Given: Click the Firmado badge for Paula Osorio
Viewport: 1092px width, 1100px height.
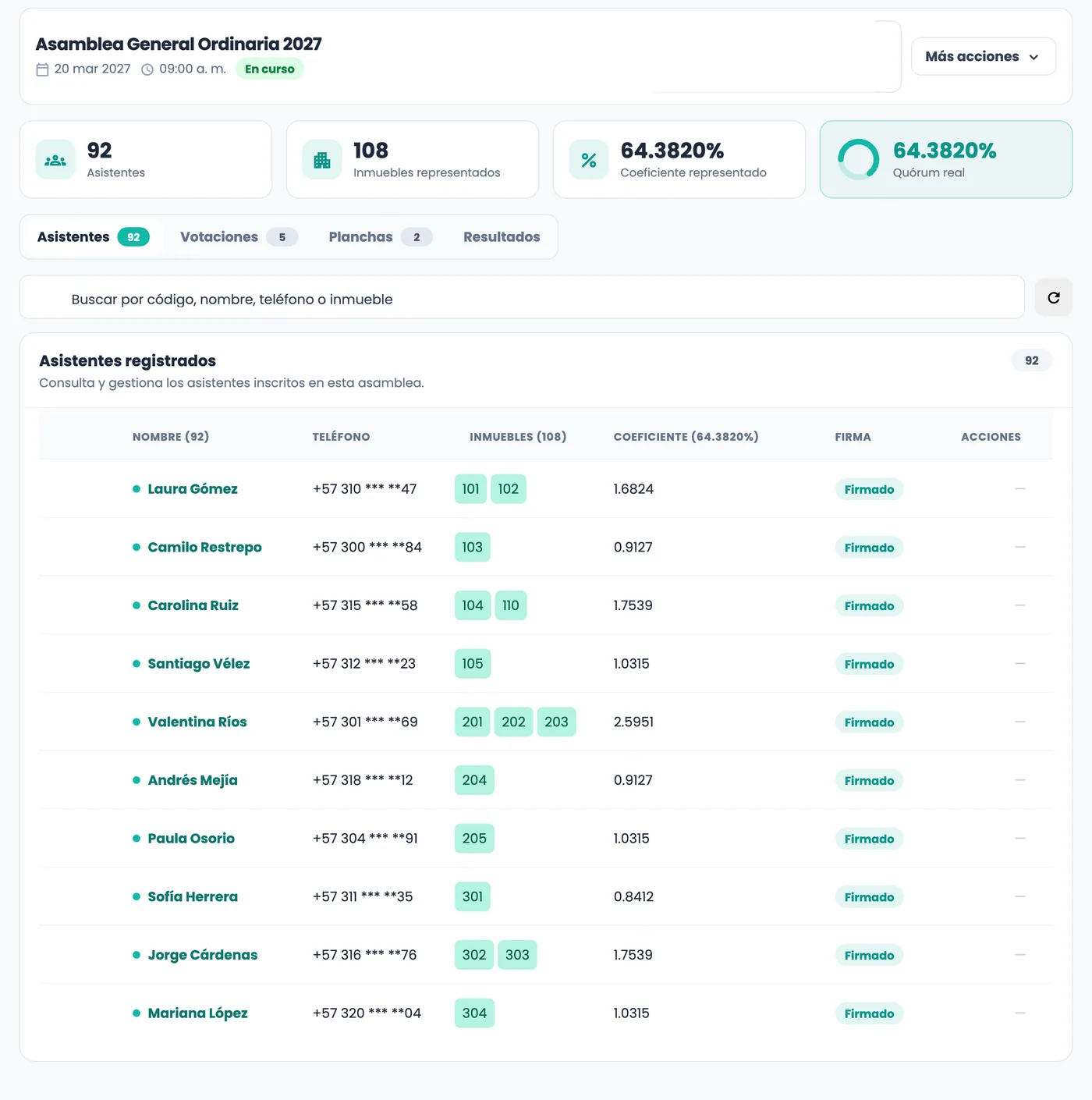Looking at the screenshot, I should pos(869,839).
